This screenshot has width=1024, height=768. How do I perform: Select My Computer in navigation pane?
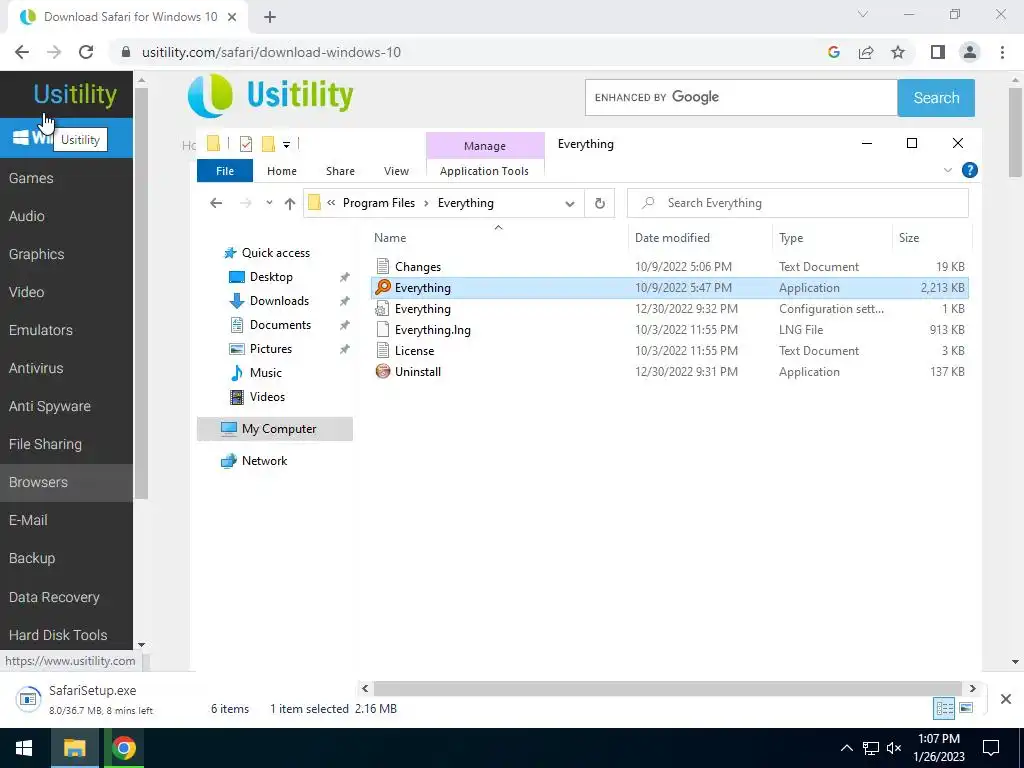click(274, 429)
